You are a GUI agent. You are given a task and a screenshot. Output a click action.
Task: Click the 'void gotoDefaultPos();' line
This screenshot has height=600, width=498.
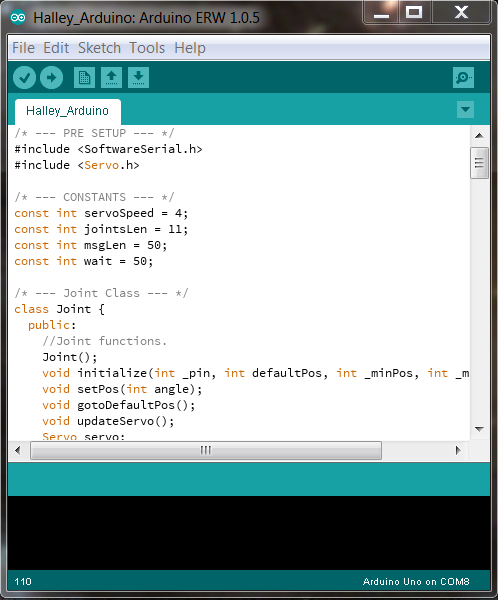[x=119, y=405]
